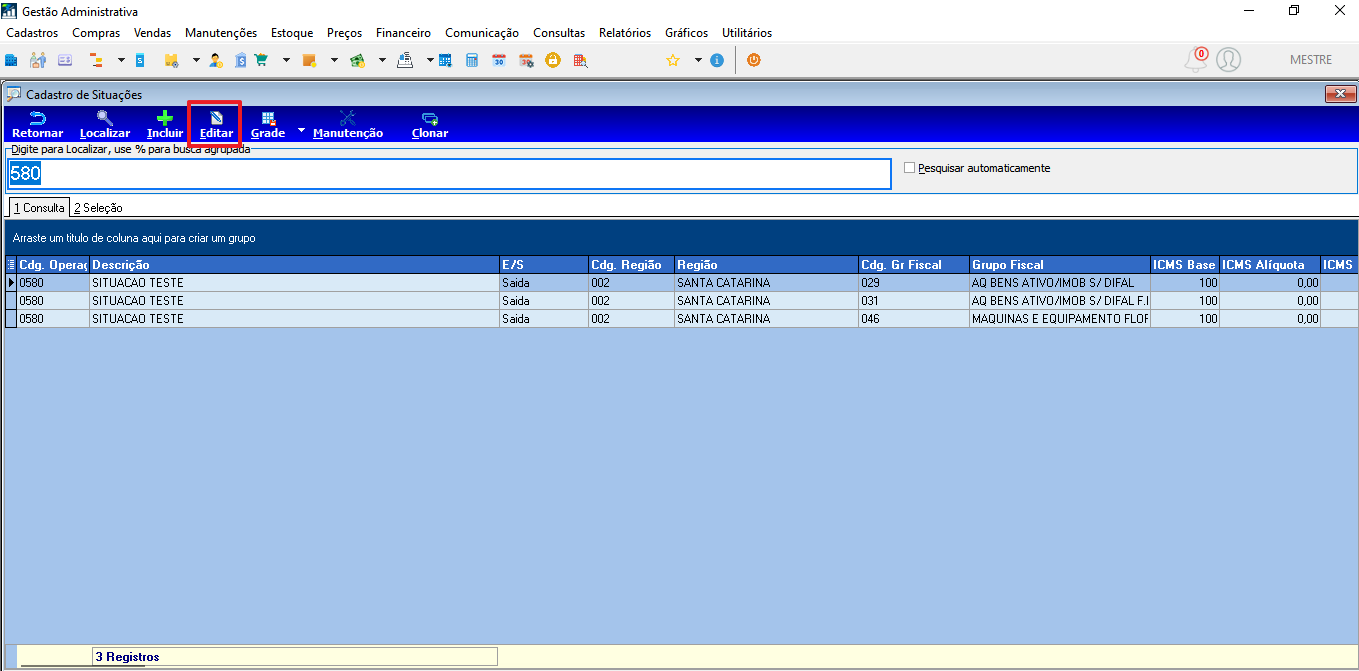Open dropdown arrow beside the organization chart icon
The image size is (1359, 671).
pos(121,60)
